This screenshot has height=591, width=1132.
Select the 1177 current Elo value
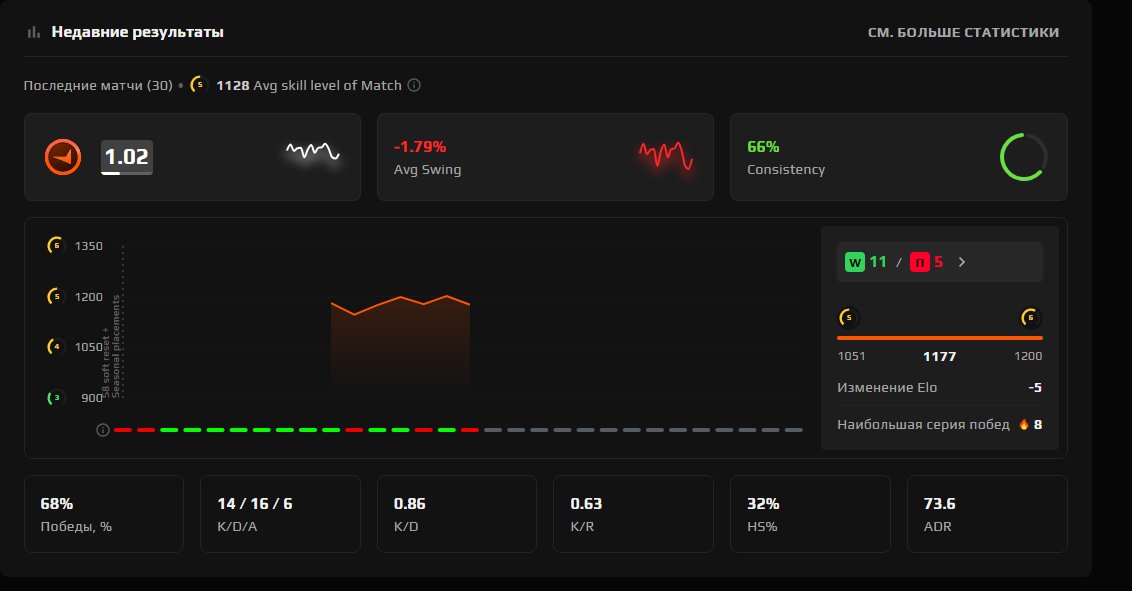pyautogui.click(x=939, y=356)
